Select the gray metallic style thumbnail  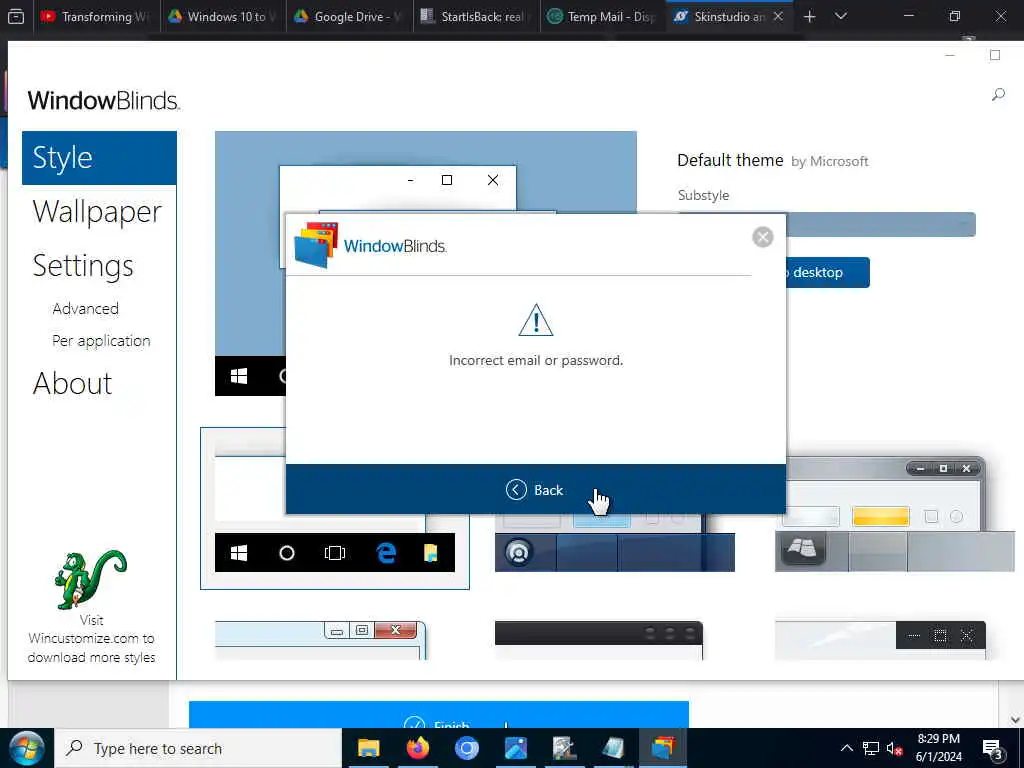click(x=895, y=514)
